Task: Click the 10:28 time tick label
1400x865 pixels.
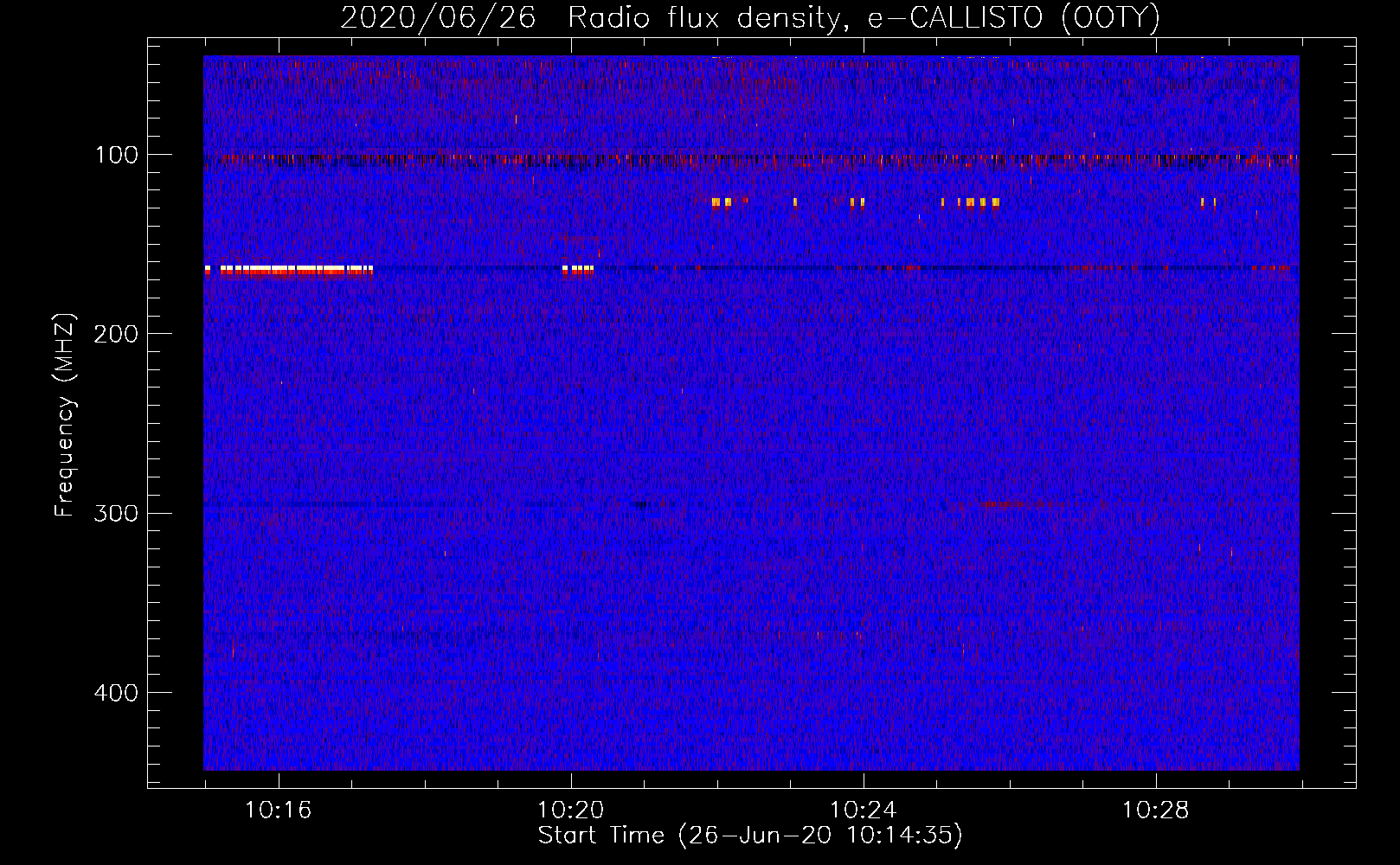Action: [1155, 811]
